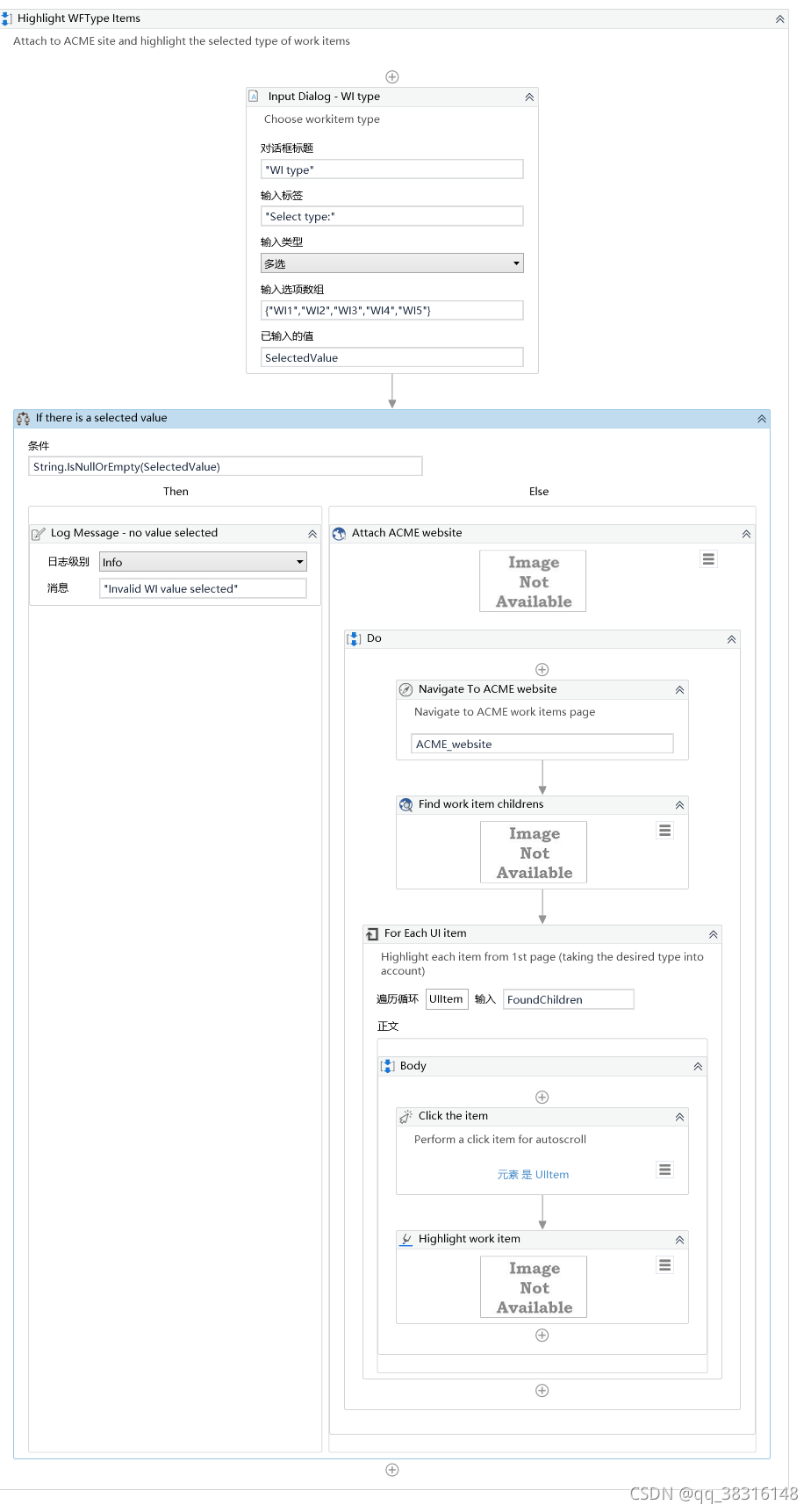This screenshot has width=811, height=1512.
Task: Edit the SelectedValue output field
Action: point(392,357)
